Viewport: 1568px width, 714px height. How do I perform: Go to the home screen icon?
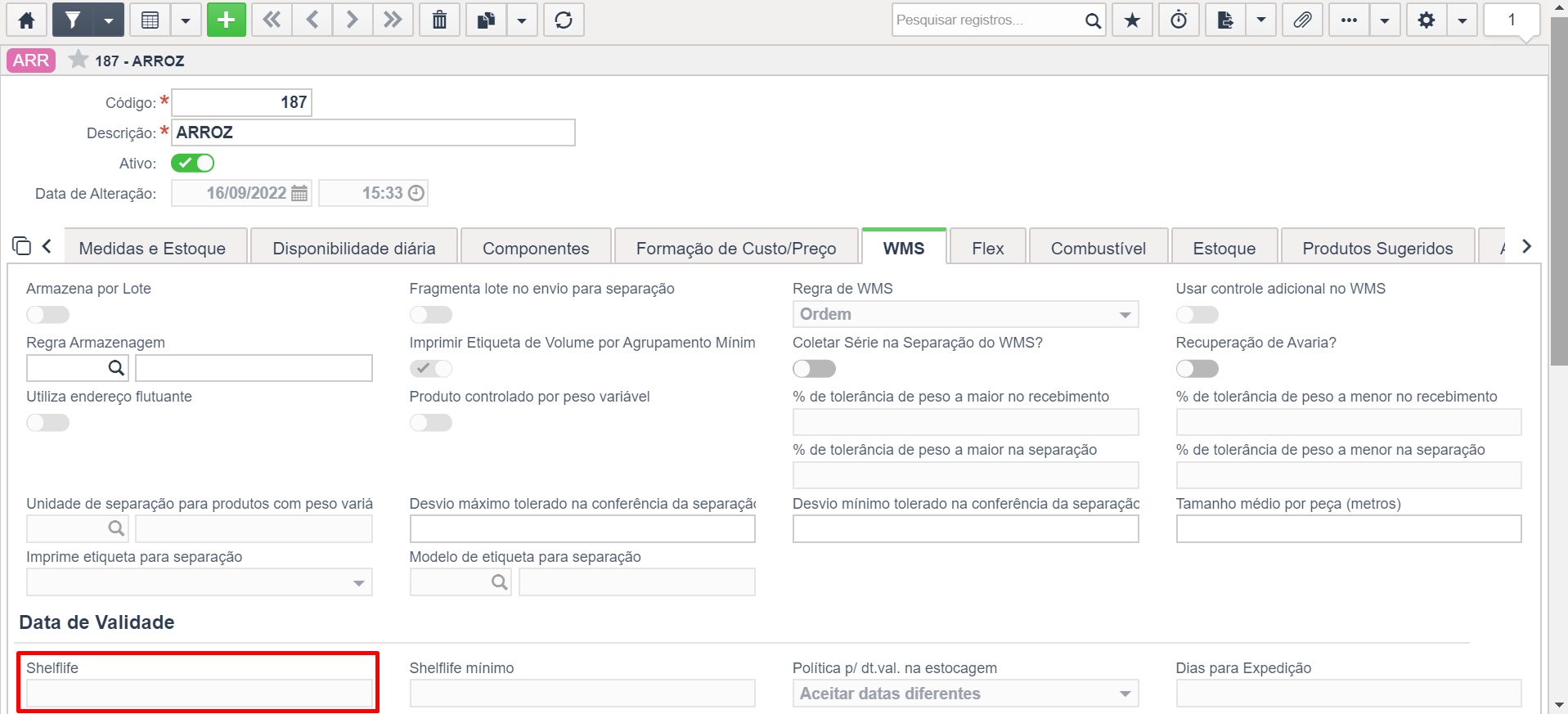[x=26, y=20]
